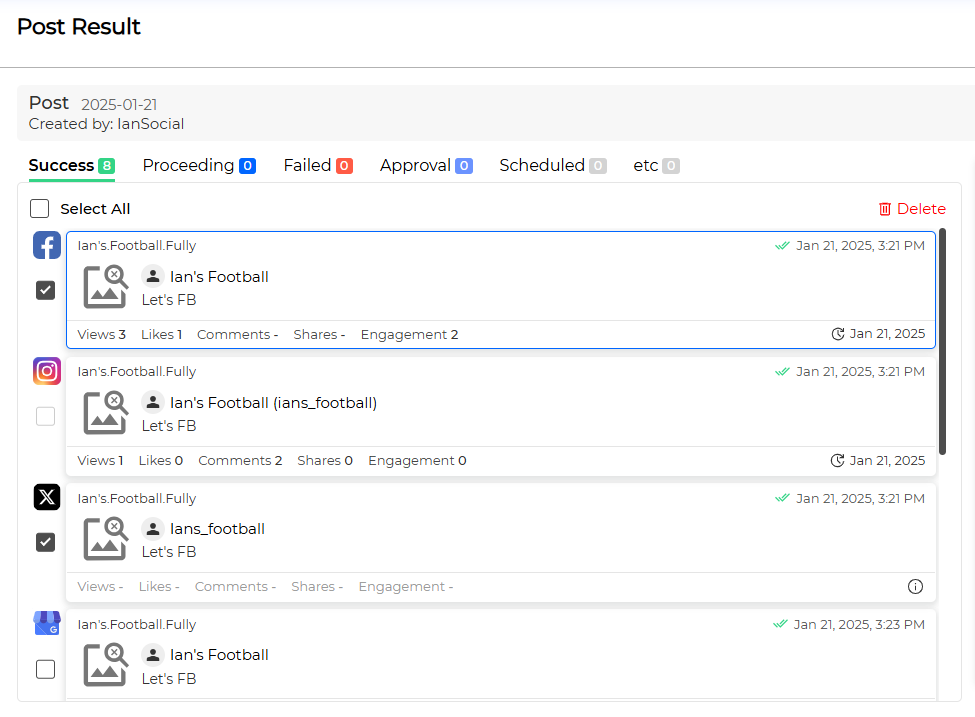Click the red Delete button

[x=912, y=209]
